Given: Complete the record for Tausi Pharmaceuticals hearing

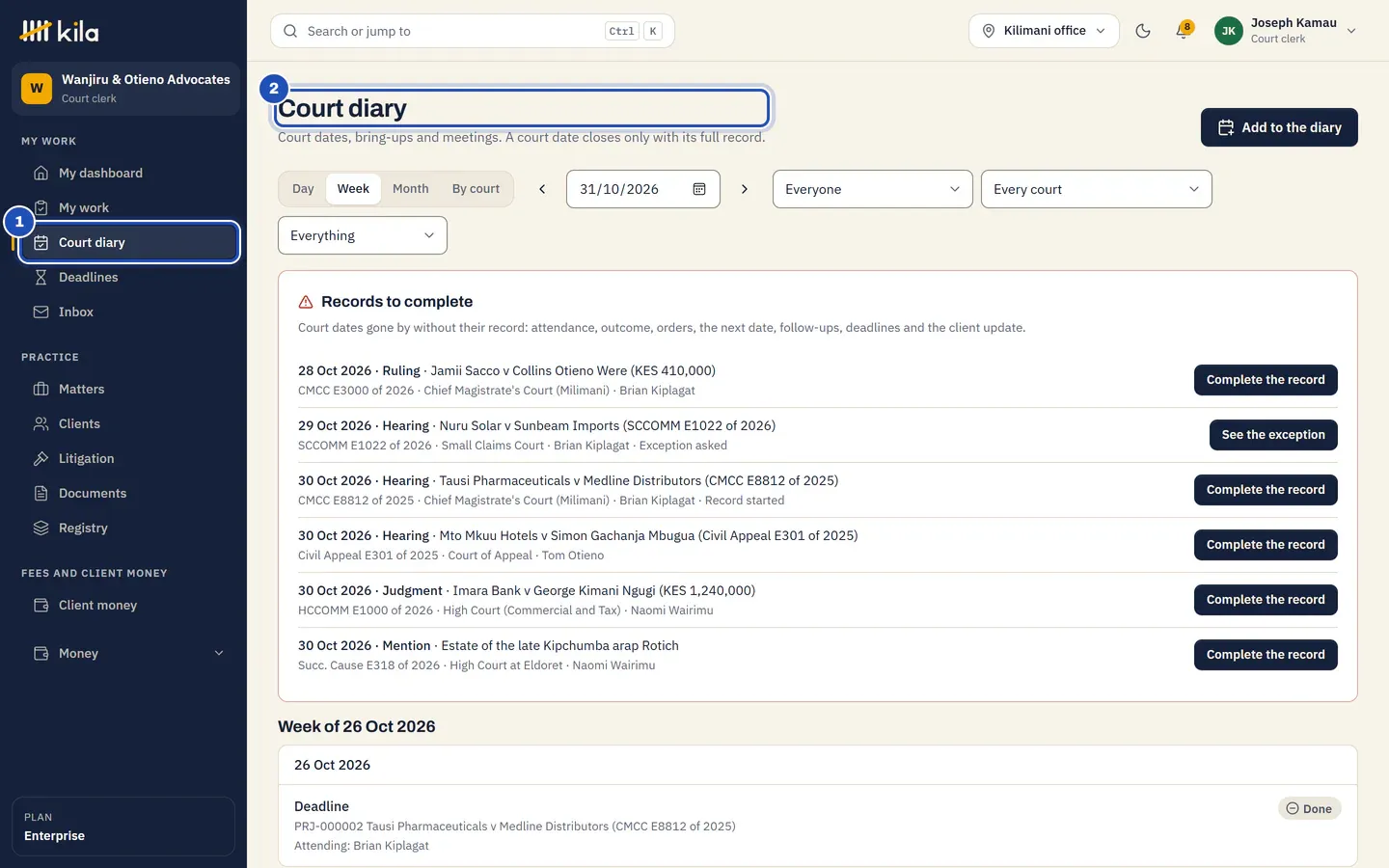Looking at the screenshot, I should click(x=1266, y=490).
